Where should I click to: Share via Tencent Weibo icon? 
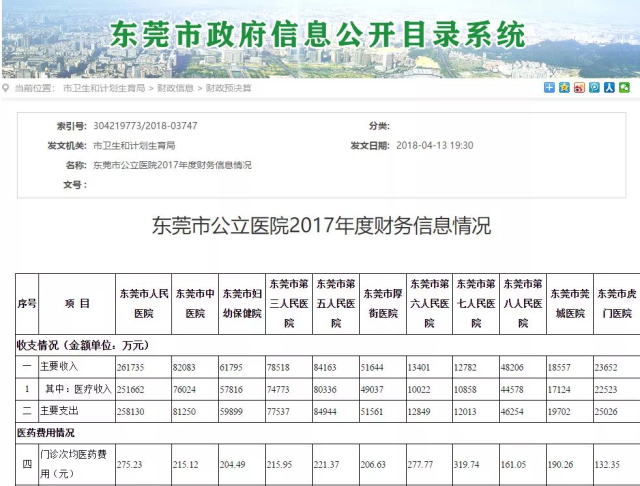pos(594,87)
